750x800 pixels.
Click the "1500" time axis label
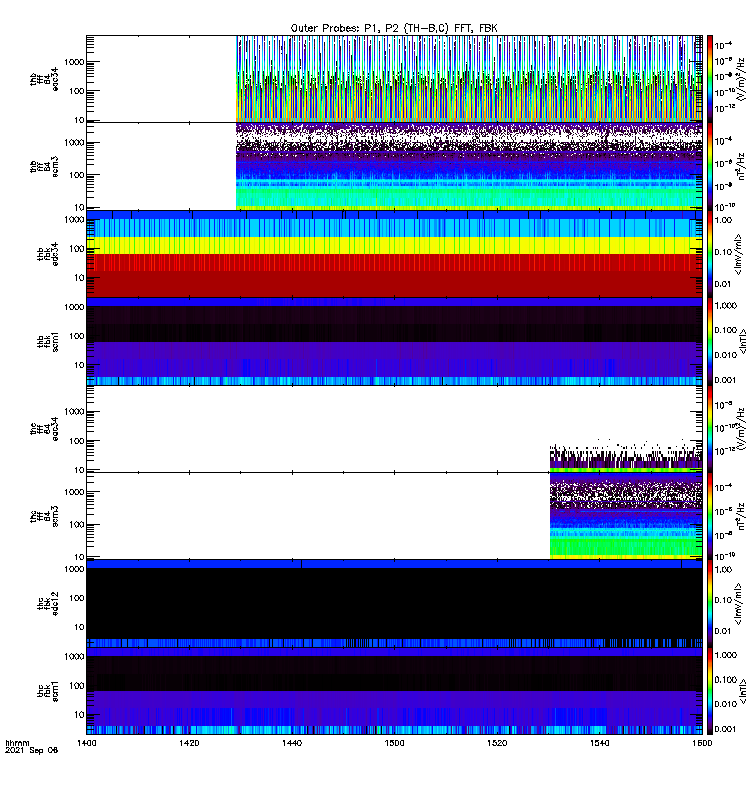[394, 743]
